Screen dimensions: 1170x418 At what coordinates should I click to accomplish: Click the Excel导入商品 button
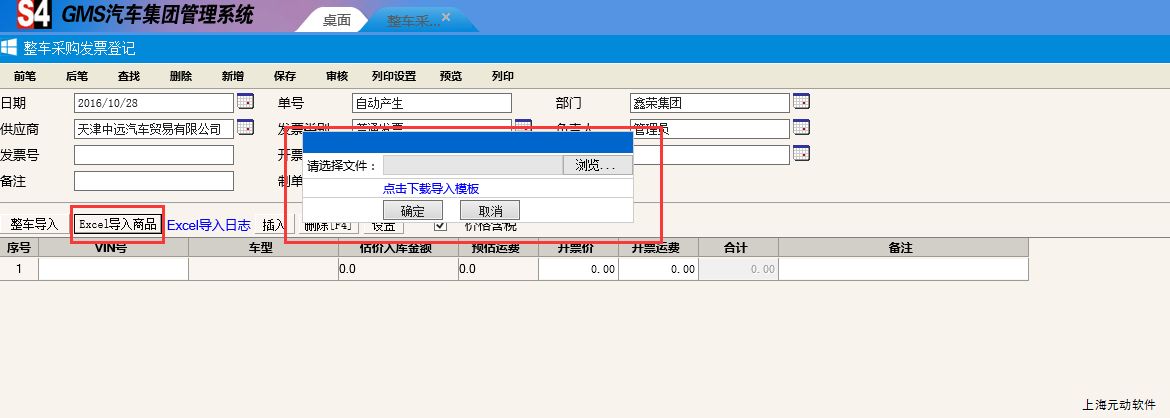(118, 225)
